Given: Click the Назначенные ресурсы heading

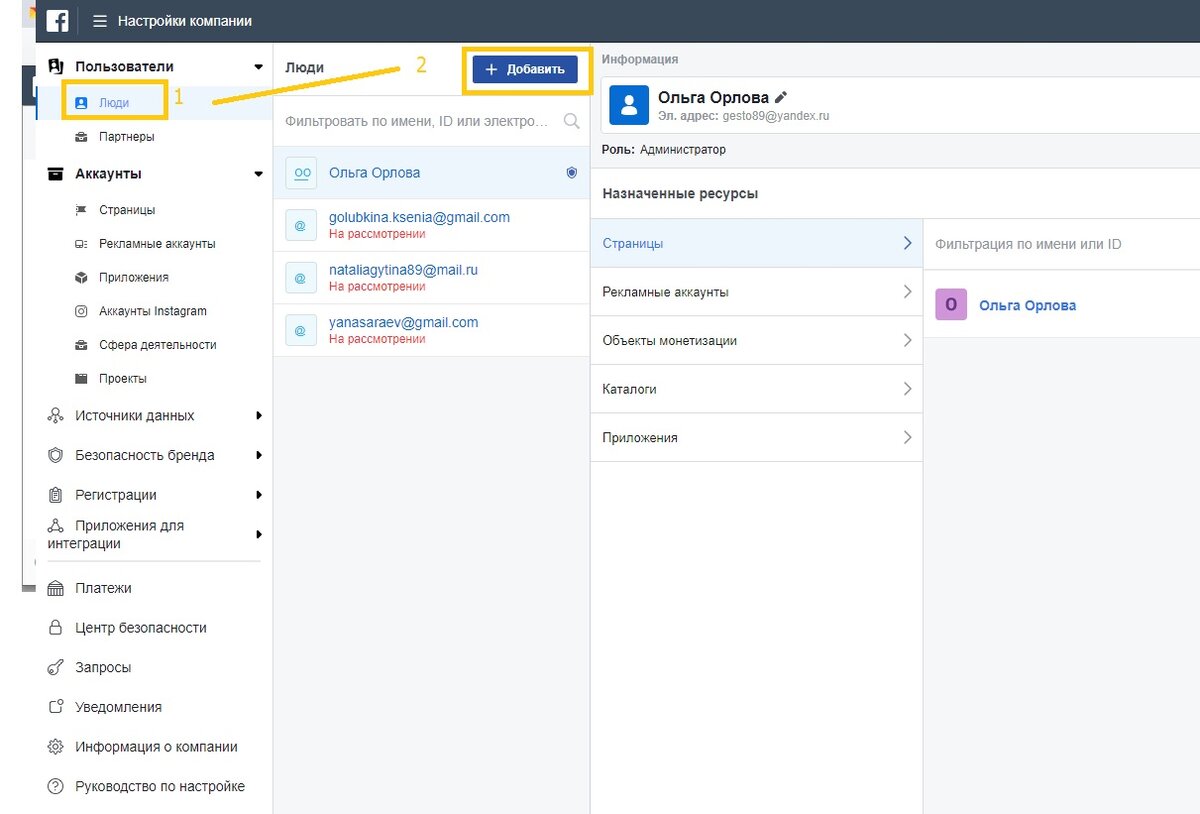Looking at the screenshot, I should (680, 193).
